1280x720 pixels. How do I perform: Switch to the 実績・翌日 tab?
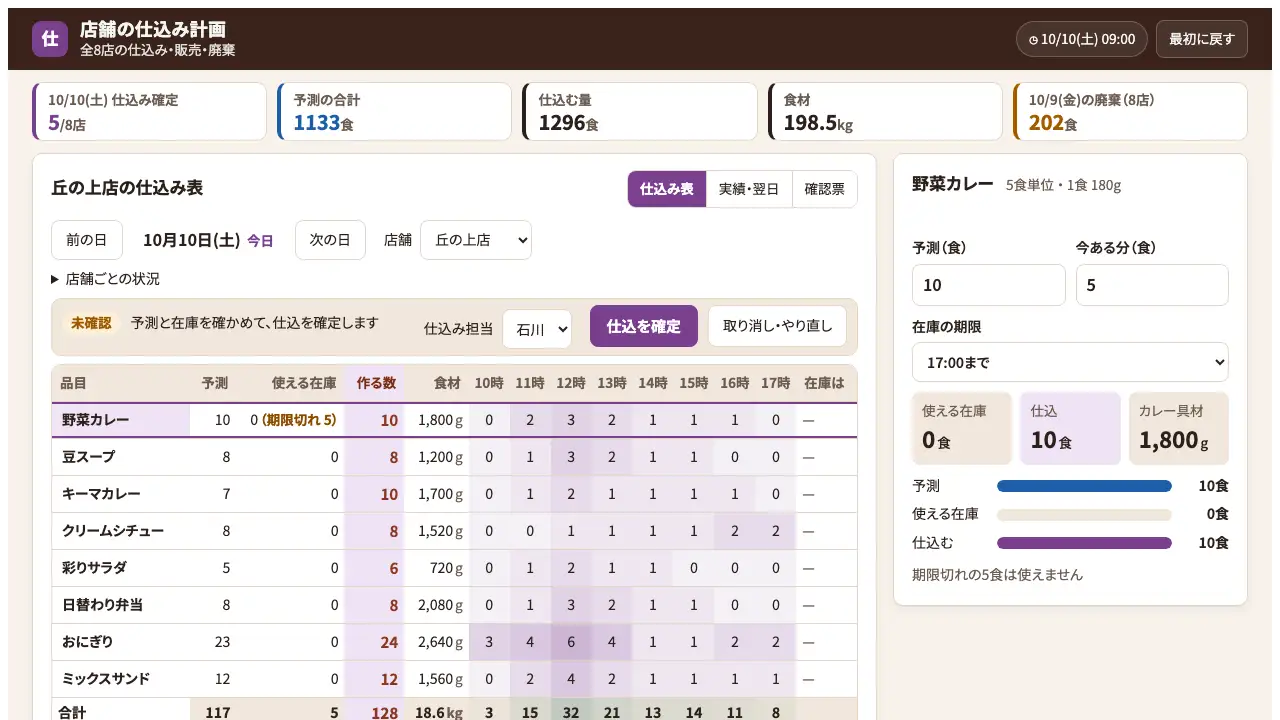pos(749,189)
